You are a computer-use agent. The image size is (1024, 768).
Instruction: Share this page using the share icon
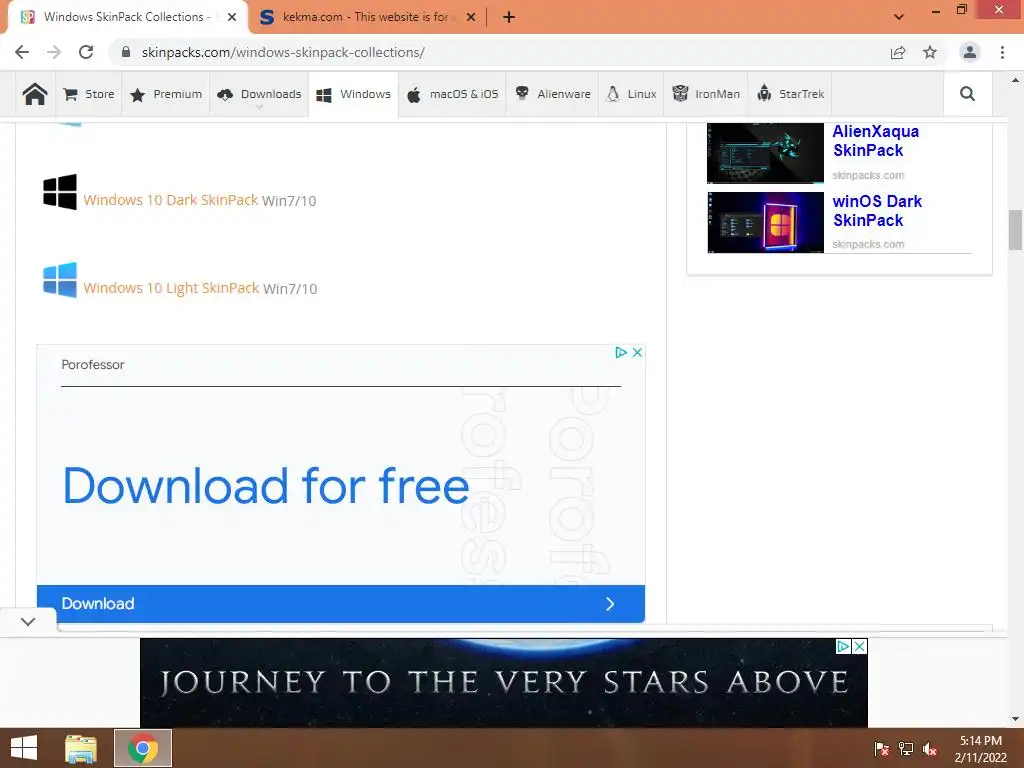(x=898, y=52)
